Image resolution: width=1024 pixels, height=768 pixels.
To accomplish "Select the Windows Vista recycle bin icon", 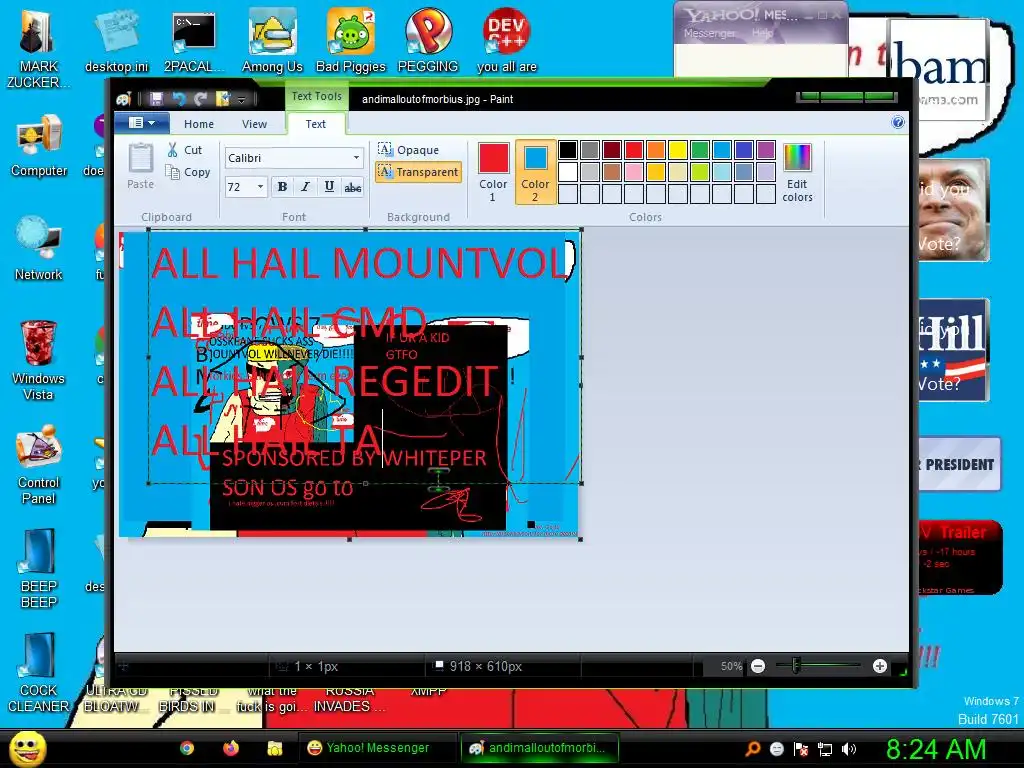I will pyautogui.click(x=38, y=360).
